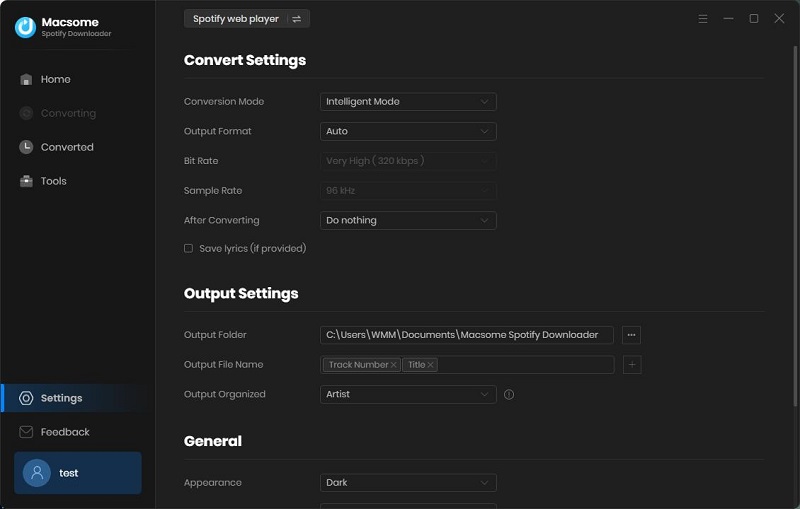Remove the Title tag

(430, 365)
